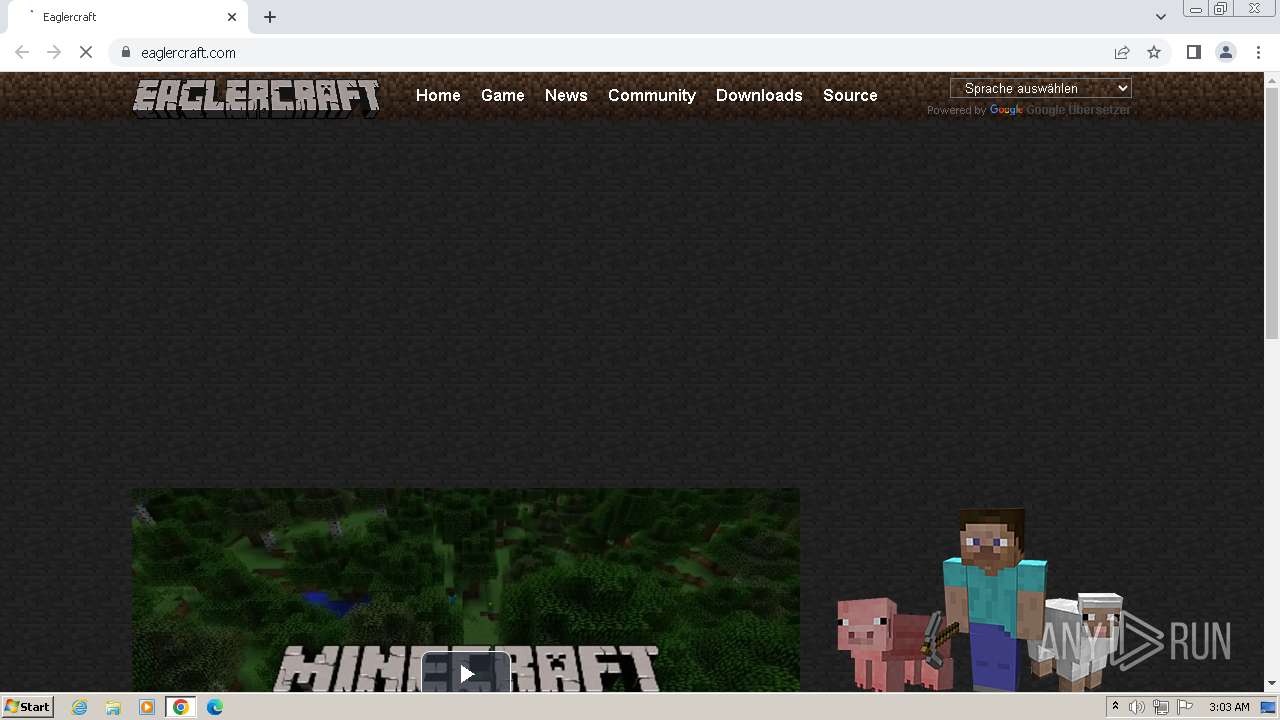1280x720 pixels.
Task: Open the Source menu item
Action: point(850,95)
